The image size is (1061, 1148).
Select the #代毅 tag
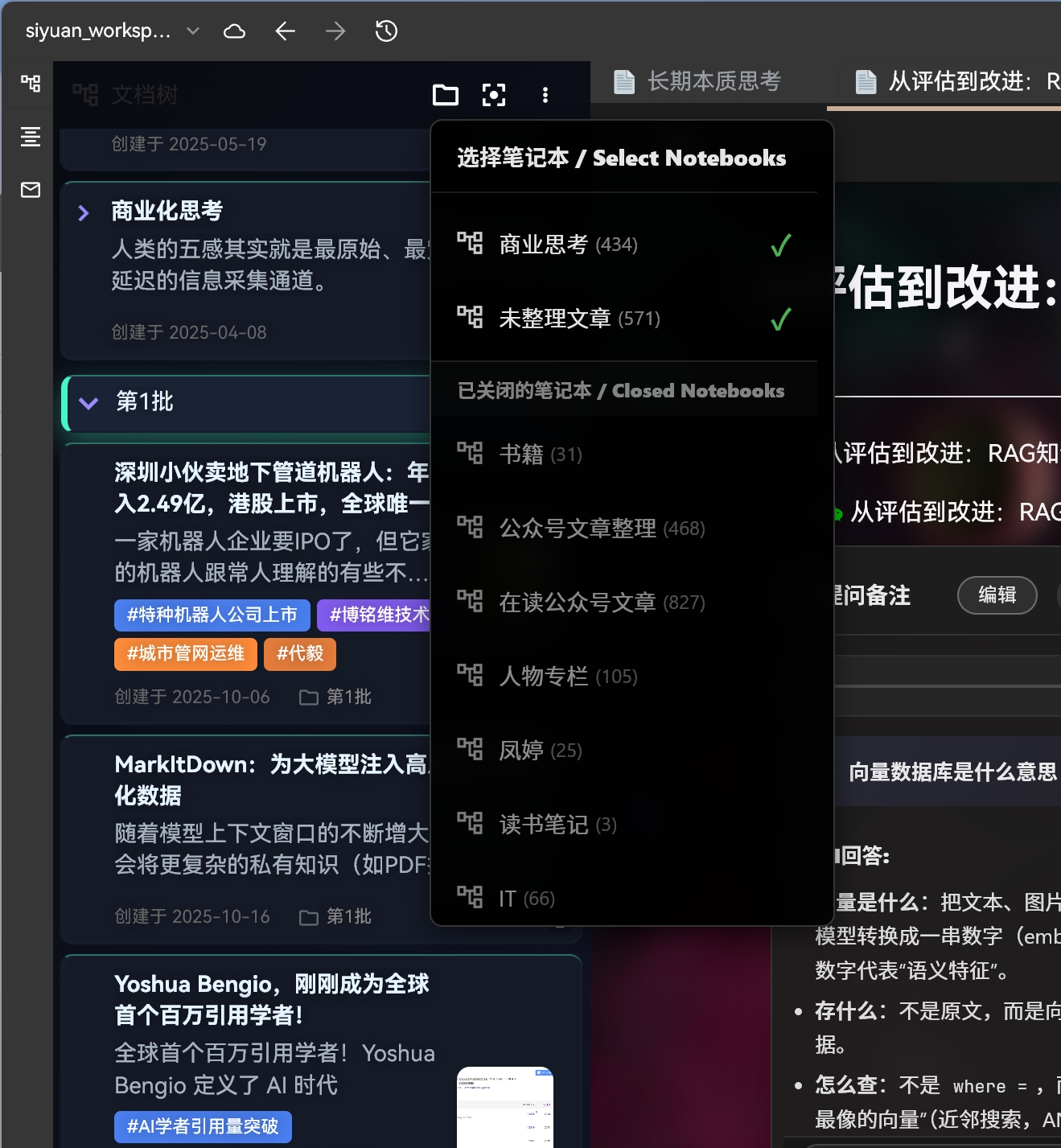click(x=299, y=654)
